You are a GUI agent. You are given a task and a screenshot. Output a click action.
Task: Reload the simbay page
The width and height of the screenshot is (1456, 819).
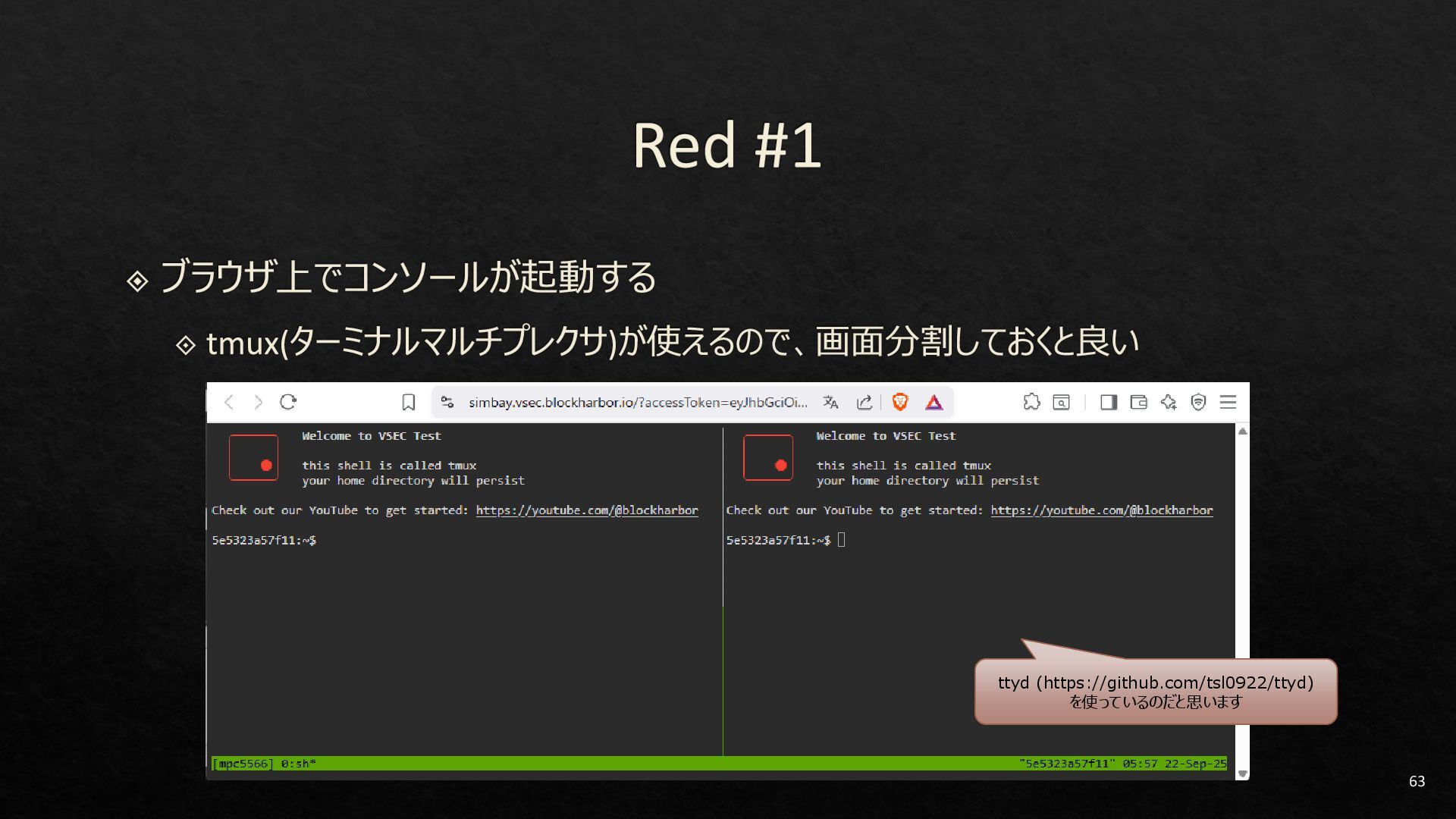288,402
